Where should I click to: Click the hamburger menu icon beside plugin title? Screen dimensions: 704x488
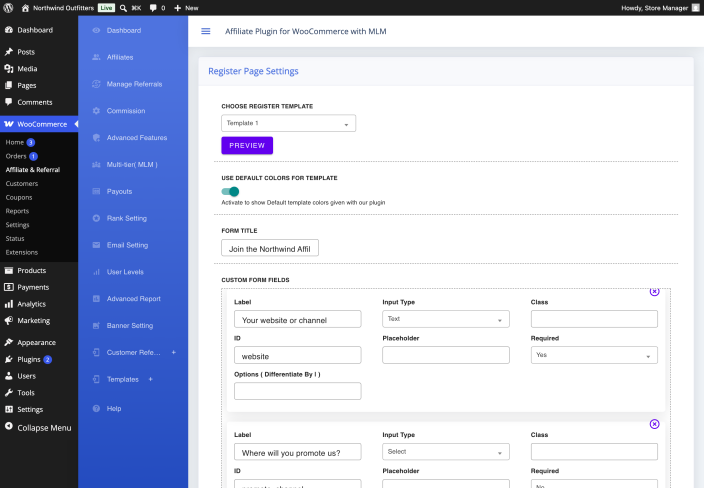pos(206,31)
